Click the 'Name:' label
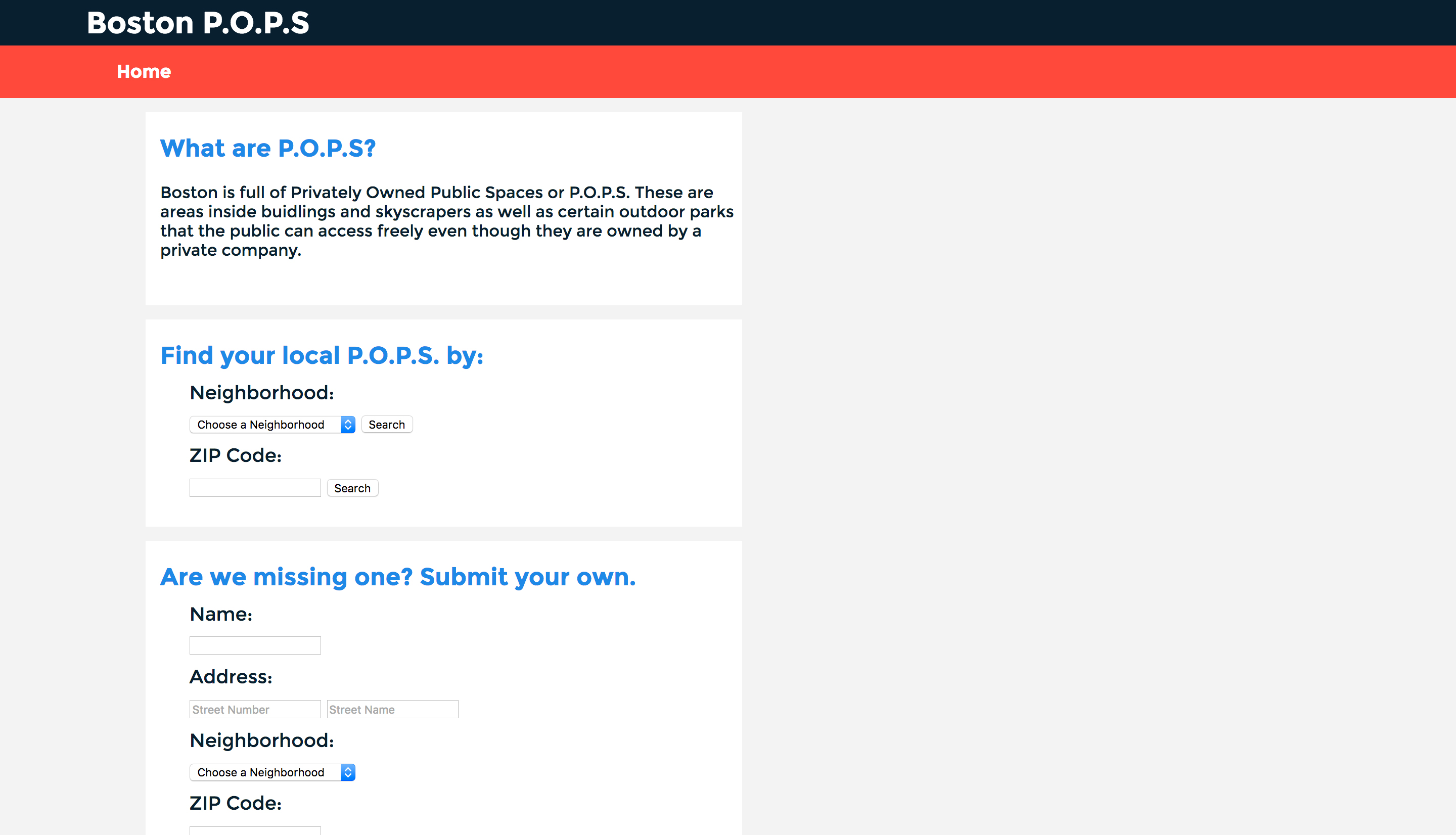 (x=221, y=614)
